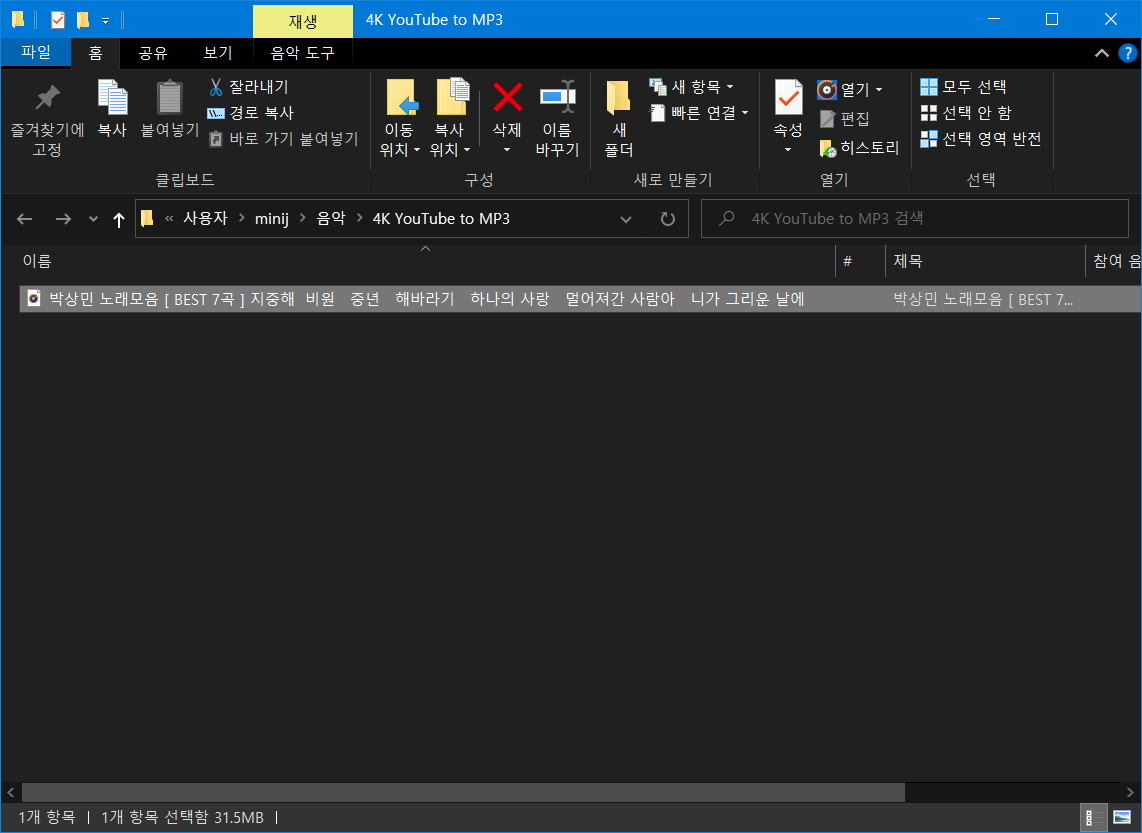Click 선택 영역 반전 invert selection
Screen dimensions: 1142x833
coord(980,139)
